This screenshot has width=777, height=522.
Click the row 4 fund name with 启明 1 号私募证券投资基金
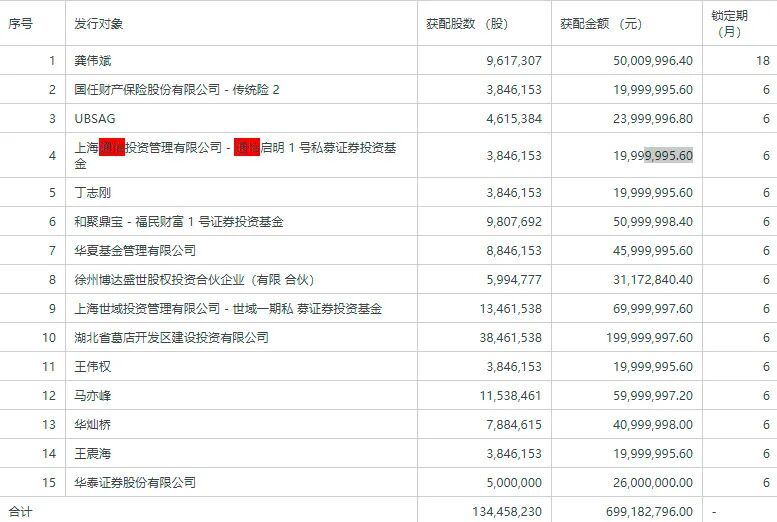point(235,155)
